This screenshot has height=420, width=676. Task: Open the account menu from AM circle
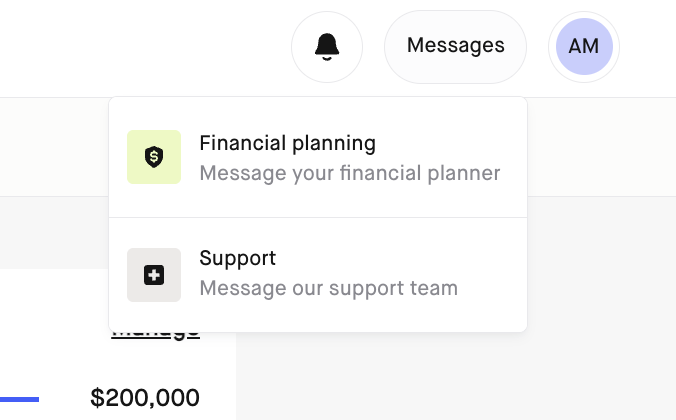584,47
